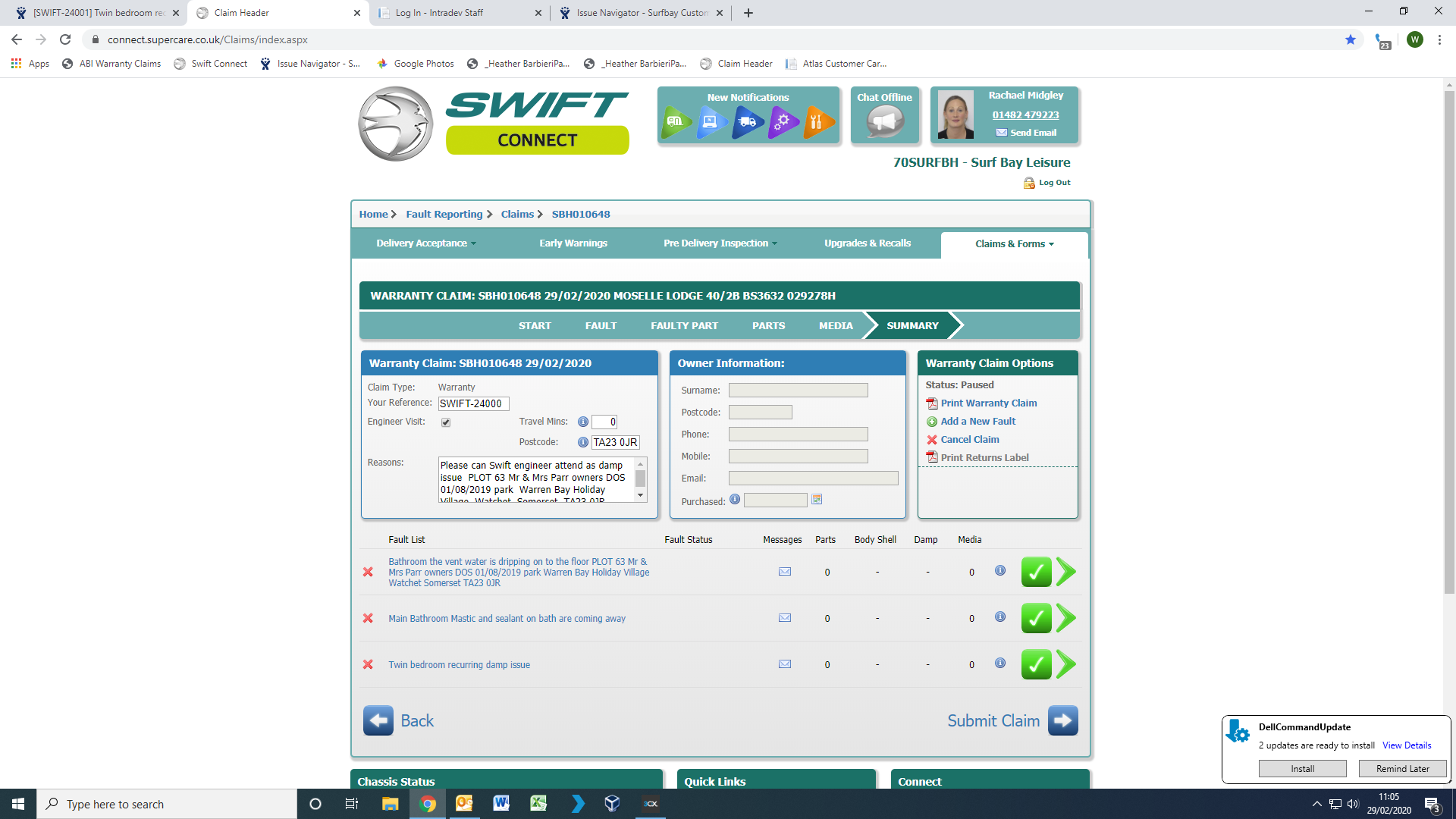This screenshot has width=1456, height=819.
Task: Click the blue Back arrow icon
Action: pyautogui.click(x=378, y=720)
